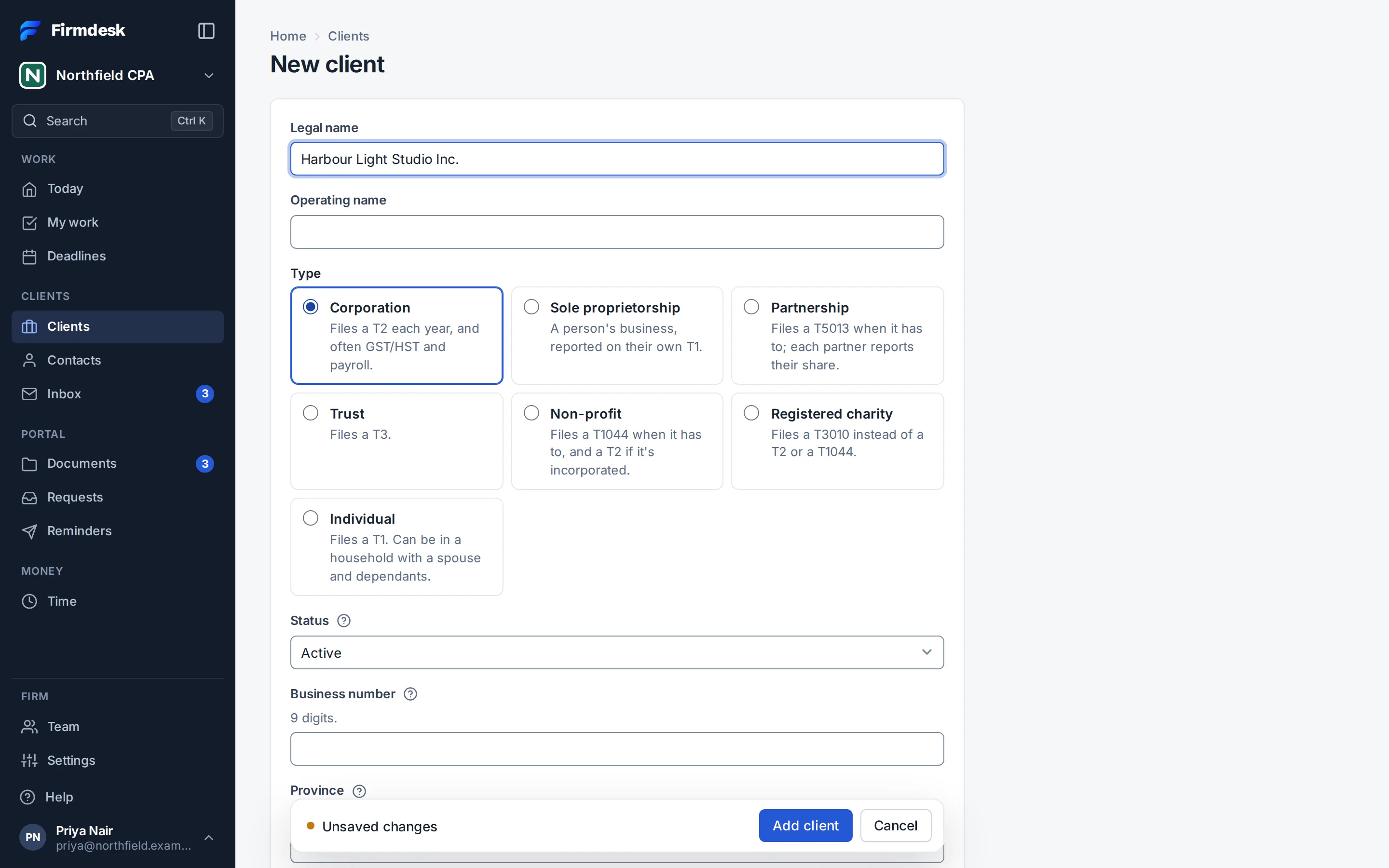
Task: Click the Add client button
Action: (x=805, y=826)
